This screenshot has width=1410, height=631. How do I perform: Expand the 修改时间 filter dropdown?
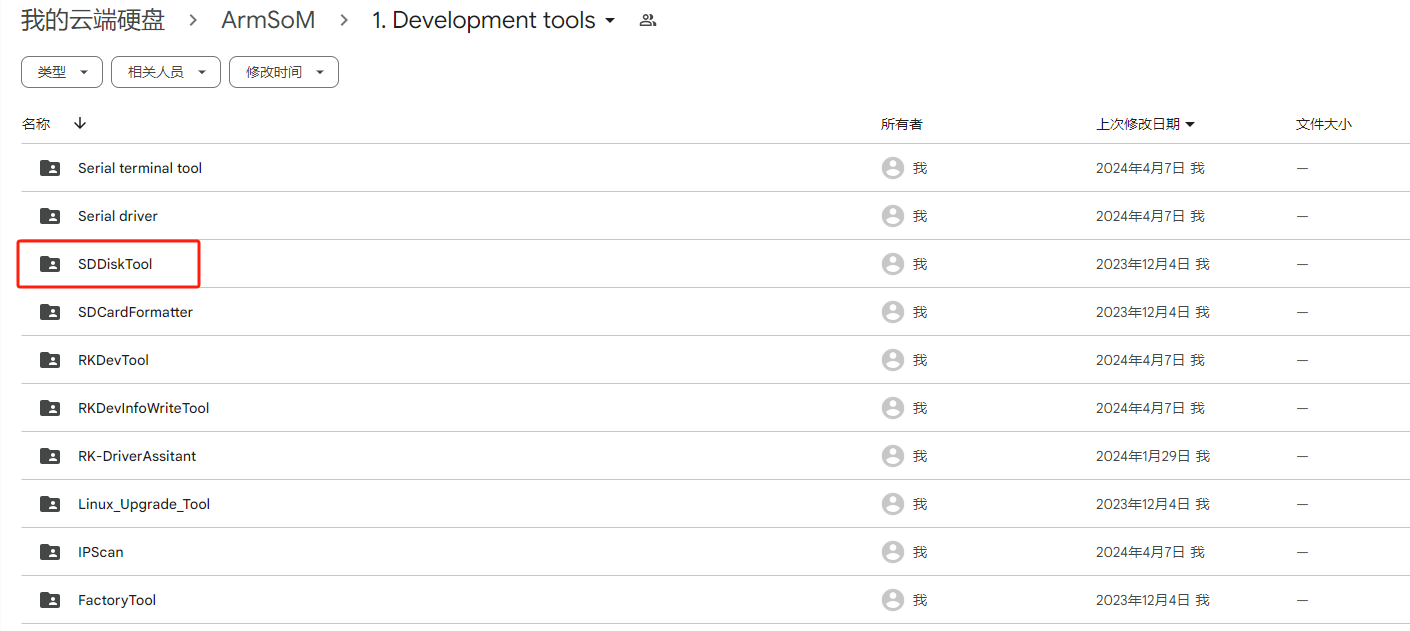click(x=283, y=71)
